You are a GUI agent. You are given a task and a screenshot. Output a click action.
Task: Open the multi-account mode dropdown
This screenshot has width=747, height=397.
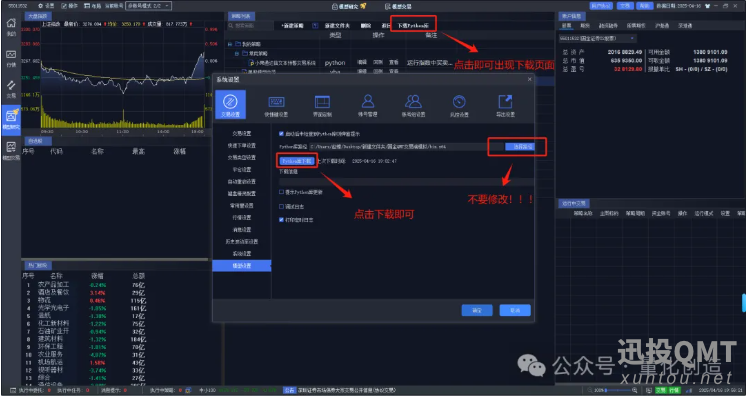click(149, 6)
